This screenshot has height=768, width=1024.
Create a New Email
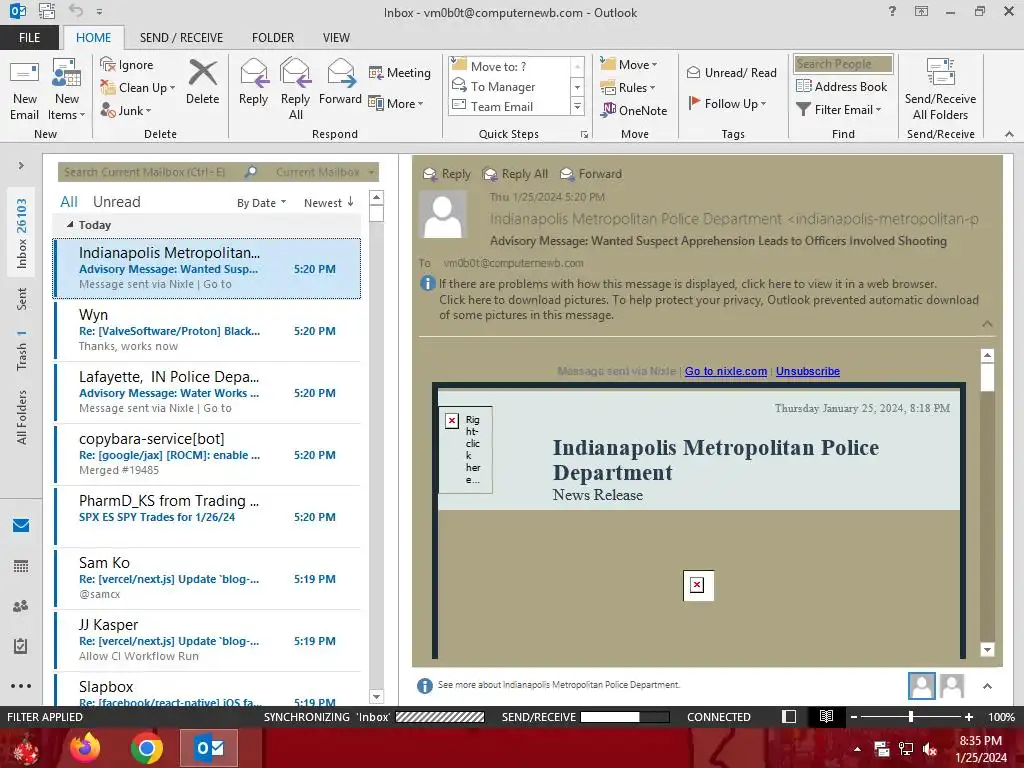point(24,90)
